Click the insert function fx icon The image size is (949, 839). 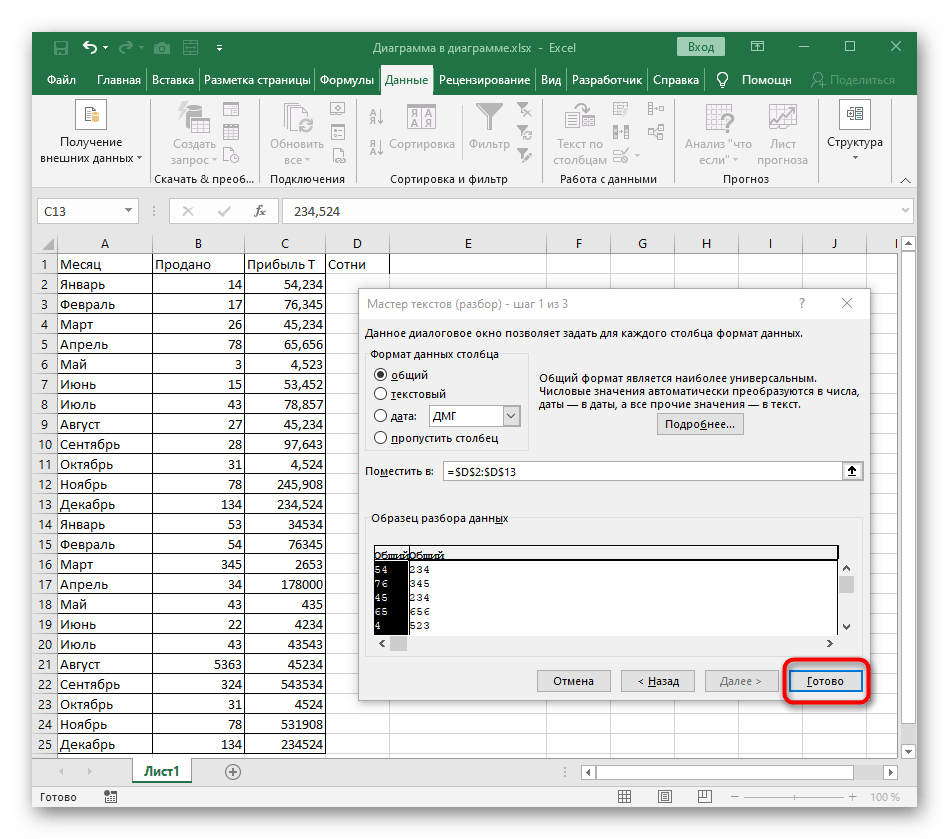260,211
